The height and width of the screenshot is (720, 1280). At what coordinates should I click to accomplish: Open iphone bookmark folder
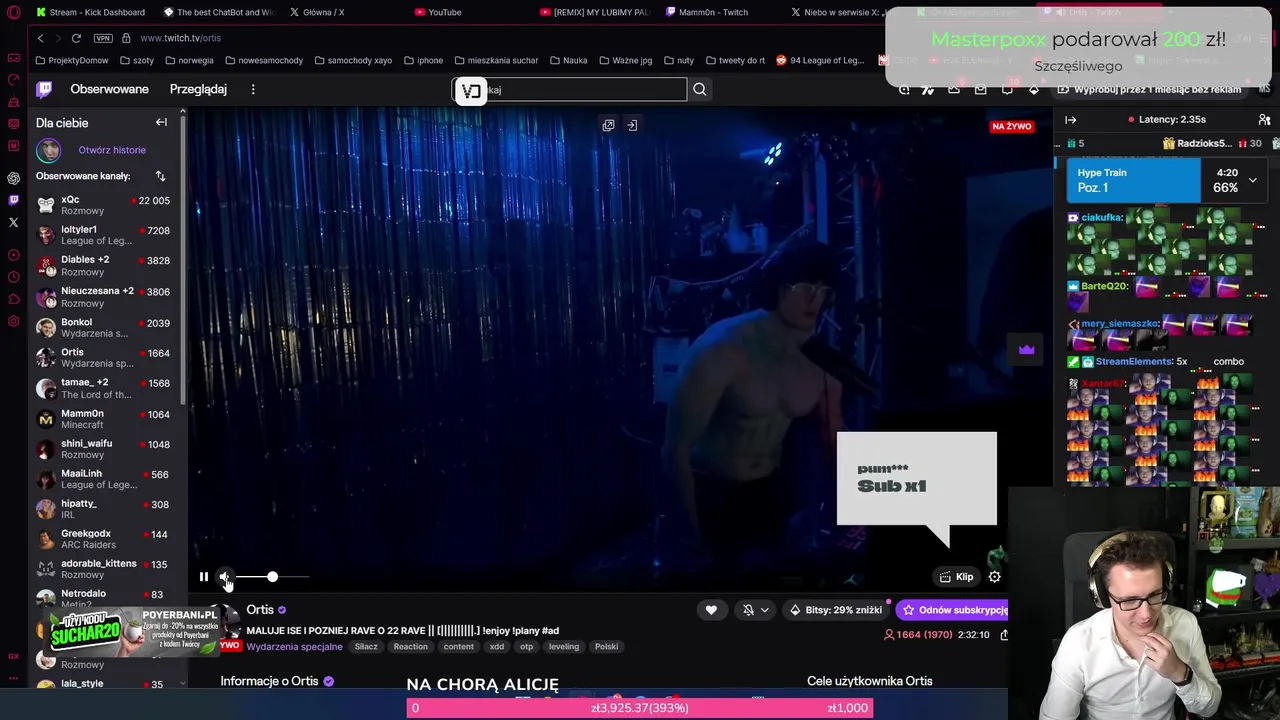point(423,60)
